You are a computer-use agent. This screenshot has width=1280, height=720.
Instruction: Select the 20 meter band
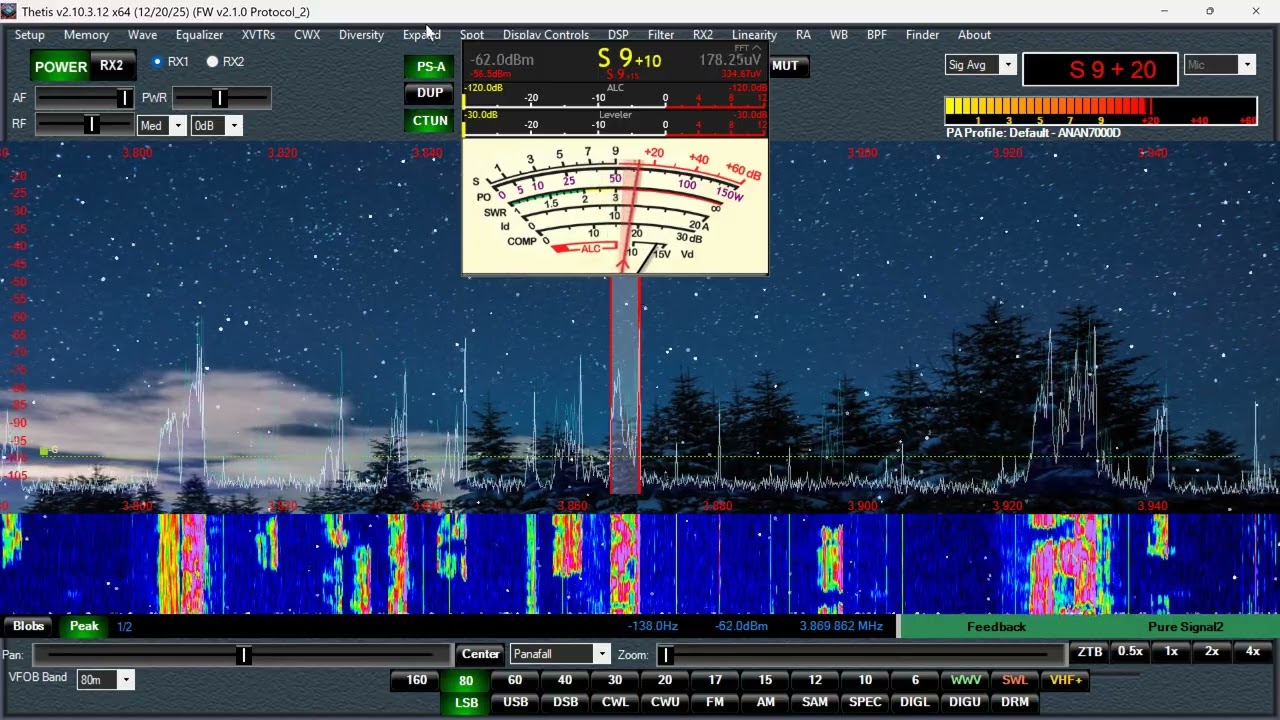click(x=665, y=680)
